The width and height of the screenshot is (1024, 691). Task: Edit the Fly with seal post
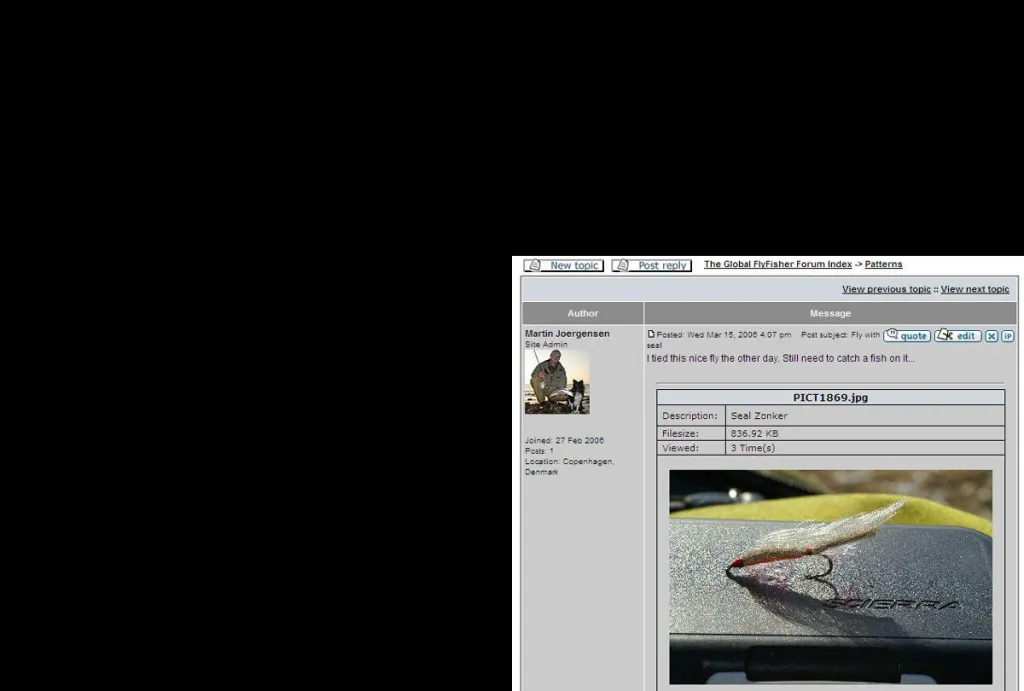click(957, 336)
